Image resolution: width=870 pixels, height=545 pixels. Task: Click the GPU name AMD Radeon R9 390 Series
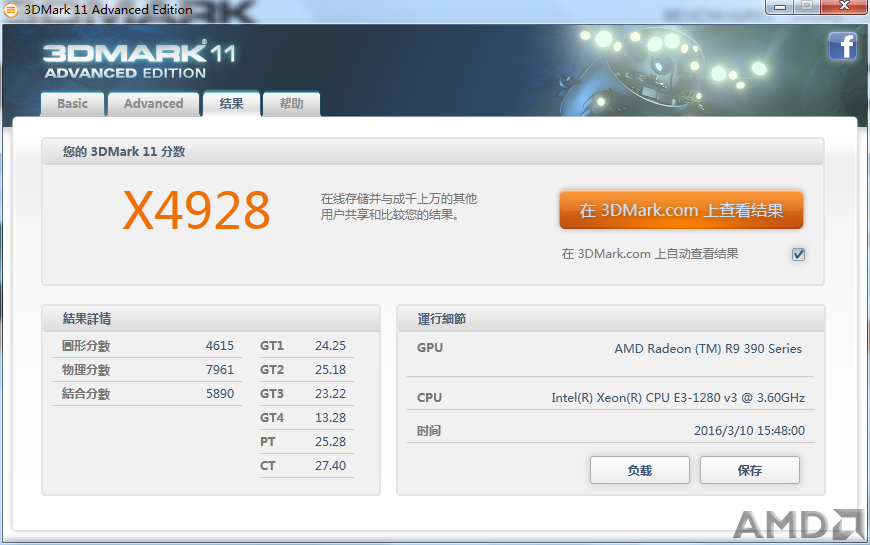tap(708, 349)
